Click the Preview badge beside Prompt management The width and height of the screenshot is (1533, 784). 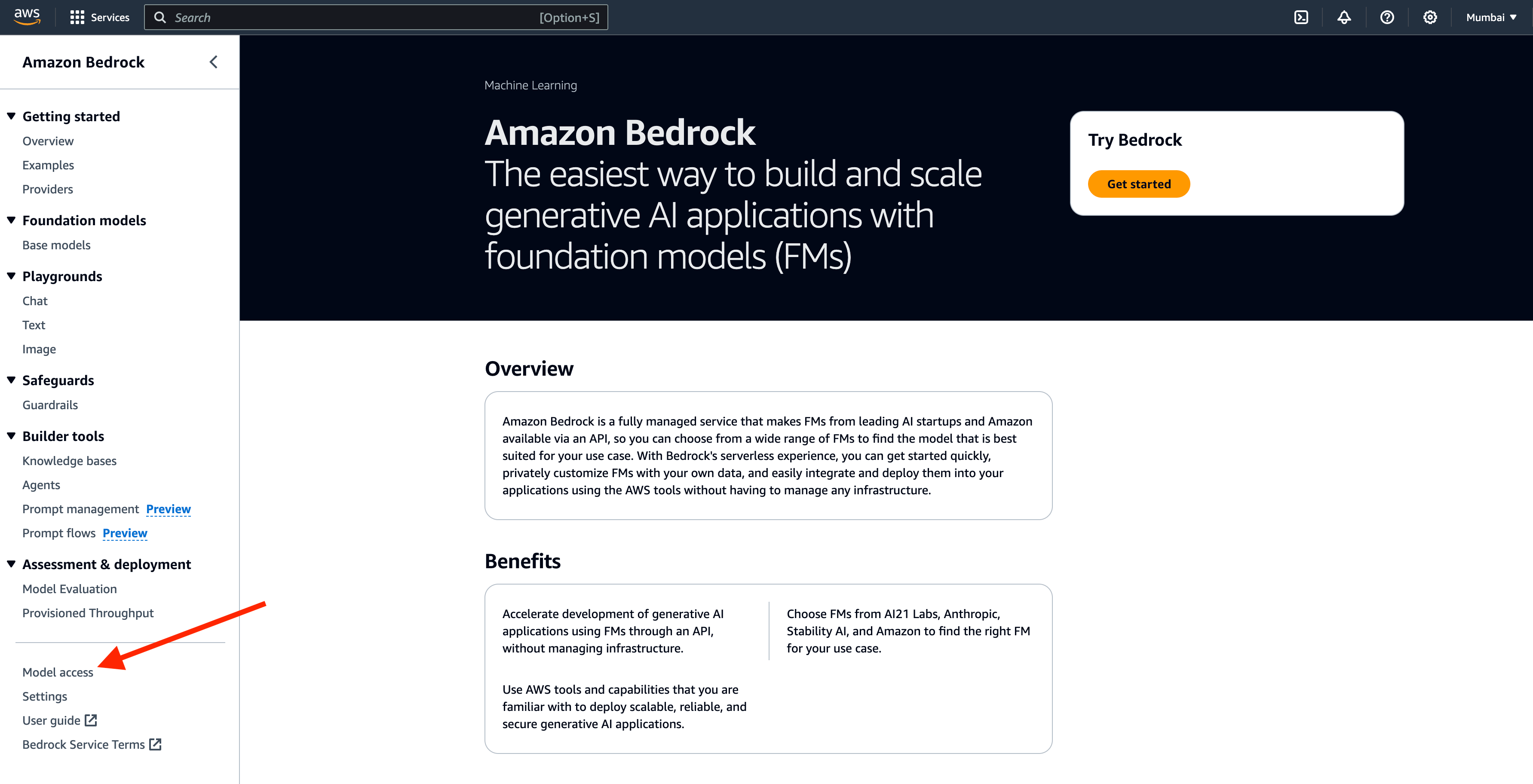click(x=169, y=509)
